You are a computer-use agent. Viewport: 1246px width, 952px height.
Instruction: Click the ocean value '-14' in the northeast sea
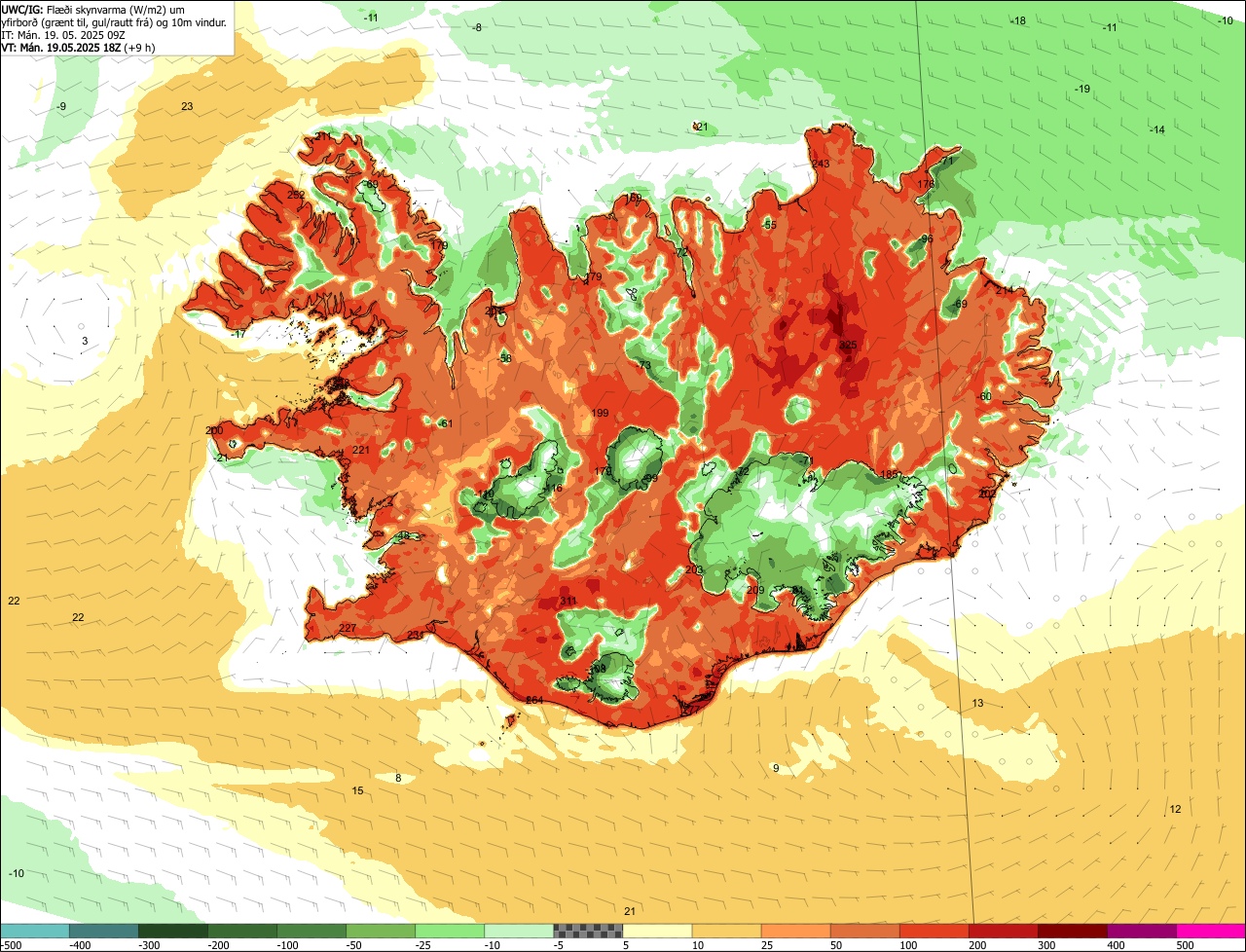pyautogui.click(x=1156, y=129)
